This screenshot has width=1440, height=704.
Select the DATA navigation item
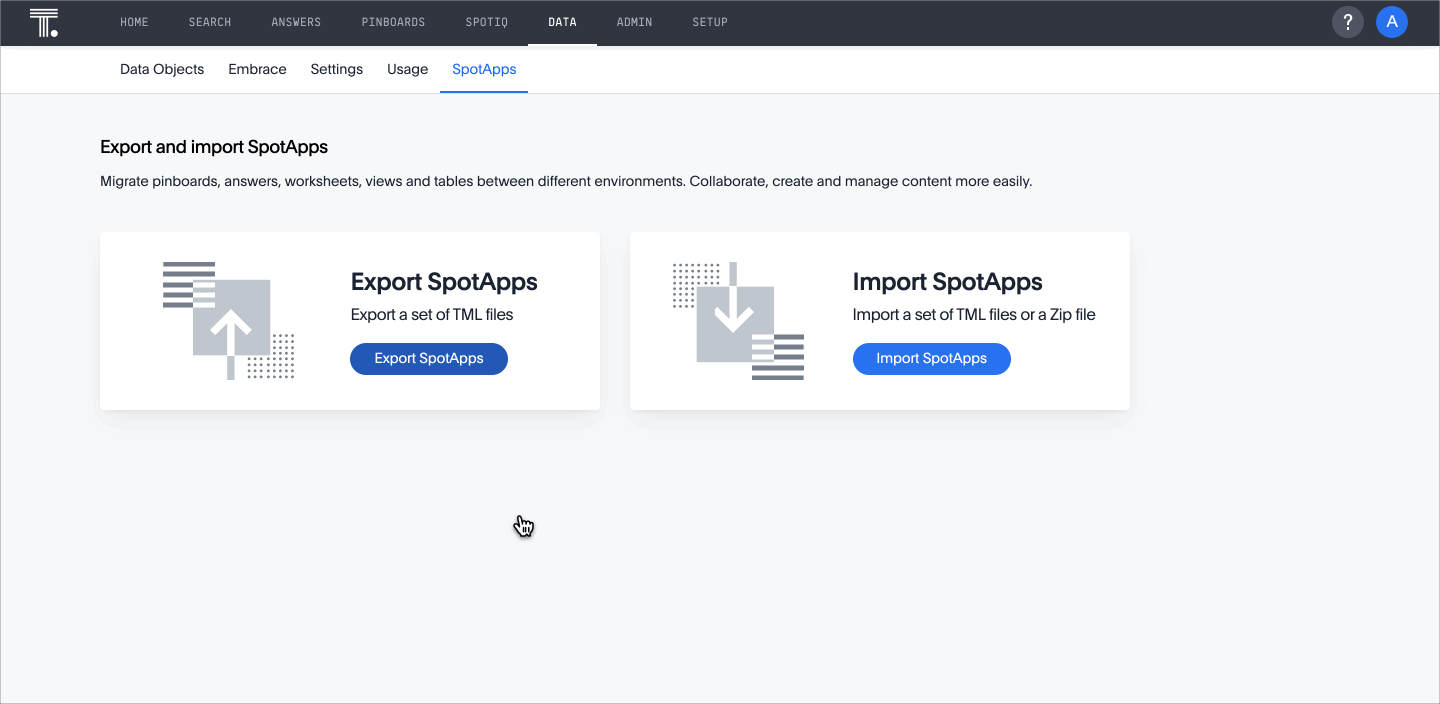point(562,22)
